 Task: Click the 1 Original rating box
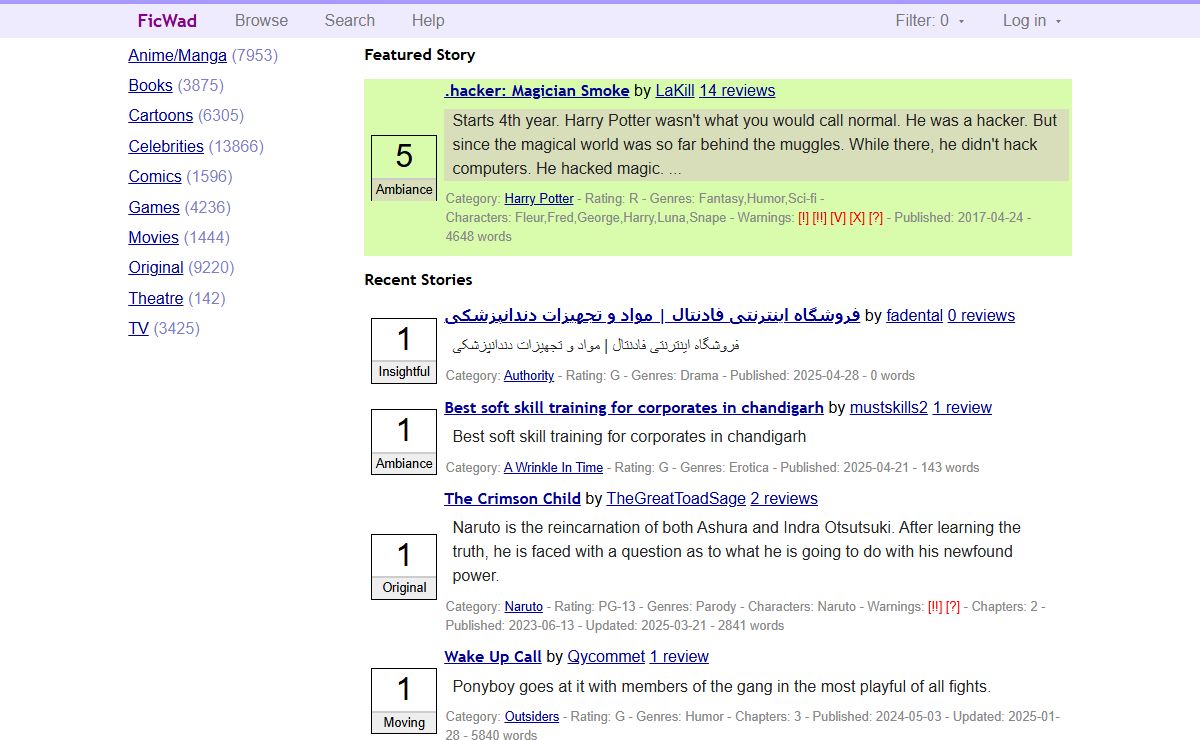(x=404, y=567)
